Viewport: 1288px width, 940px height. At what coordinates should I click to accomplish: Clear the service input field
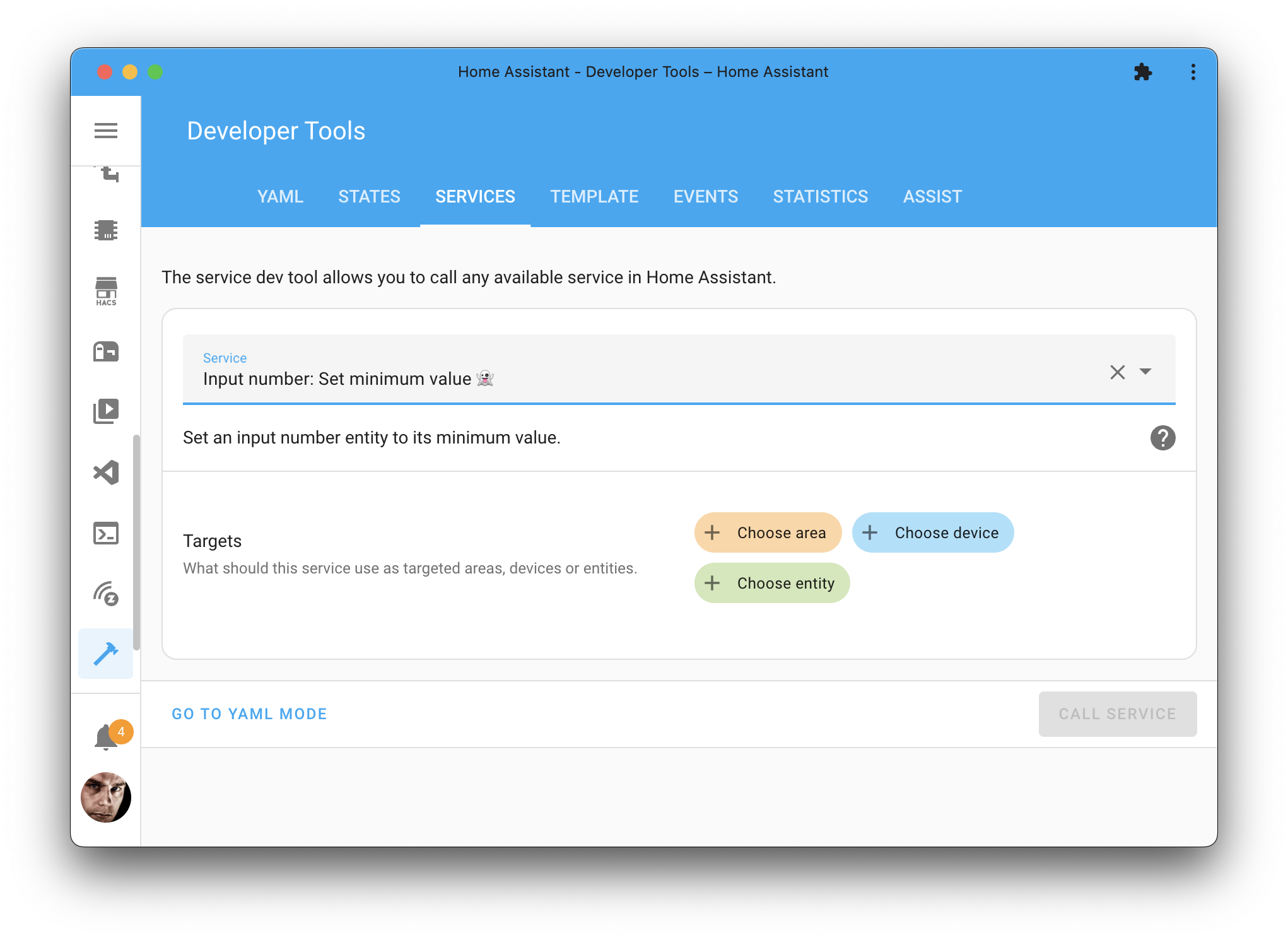[1118, 372]
